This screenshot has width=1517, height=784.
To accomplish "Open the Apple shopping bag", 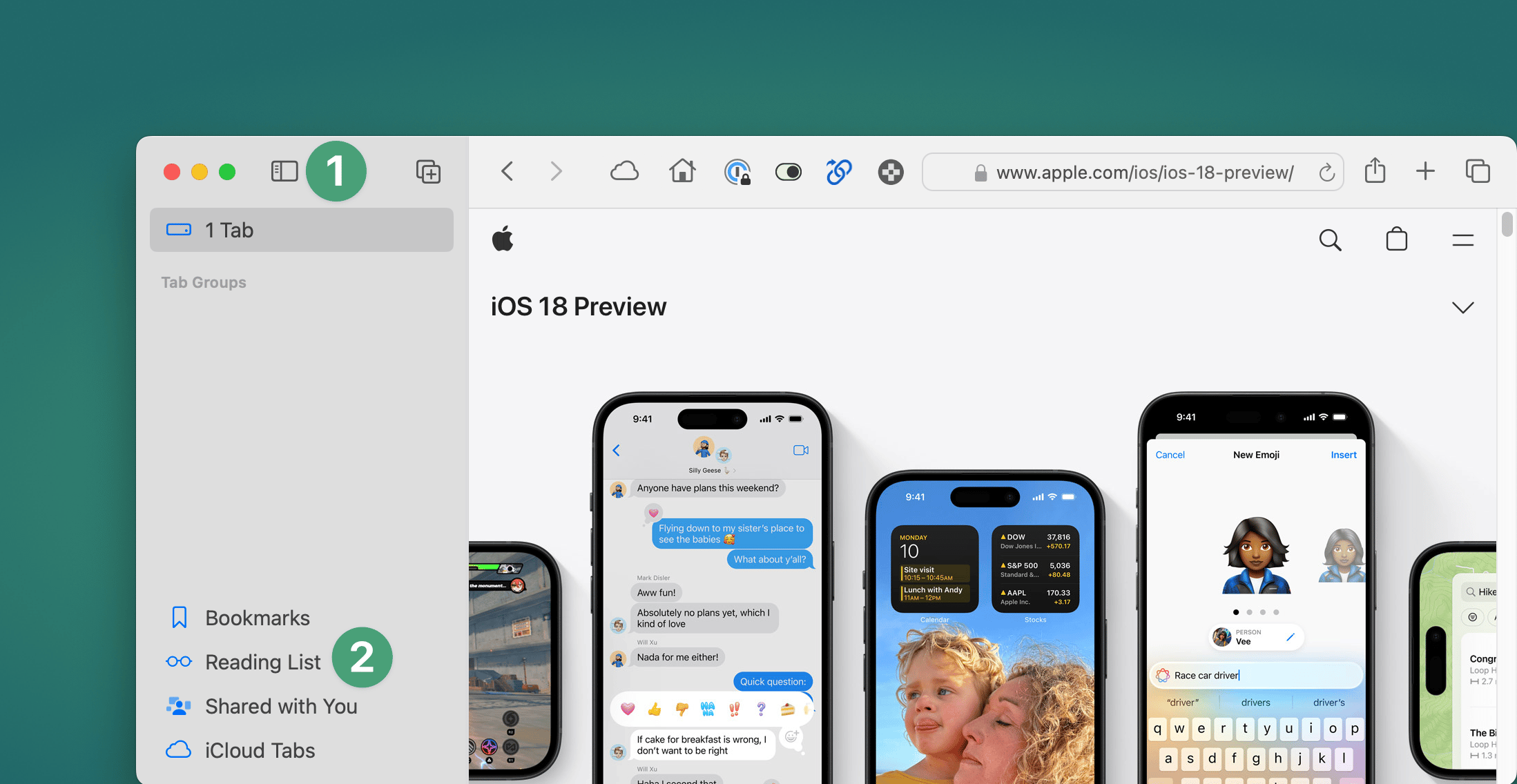I will 1397,239.
